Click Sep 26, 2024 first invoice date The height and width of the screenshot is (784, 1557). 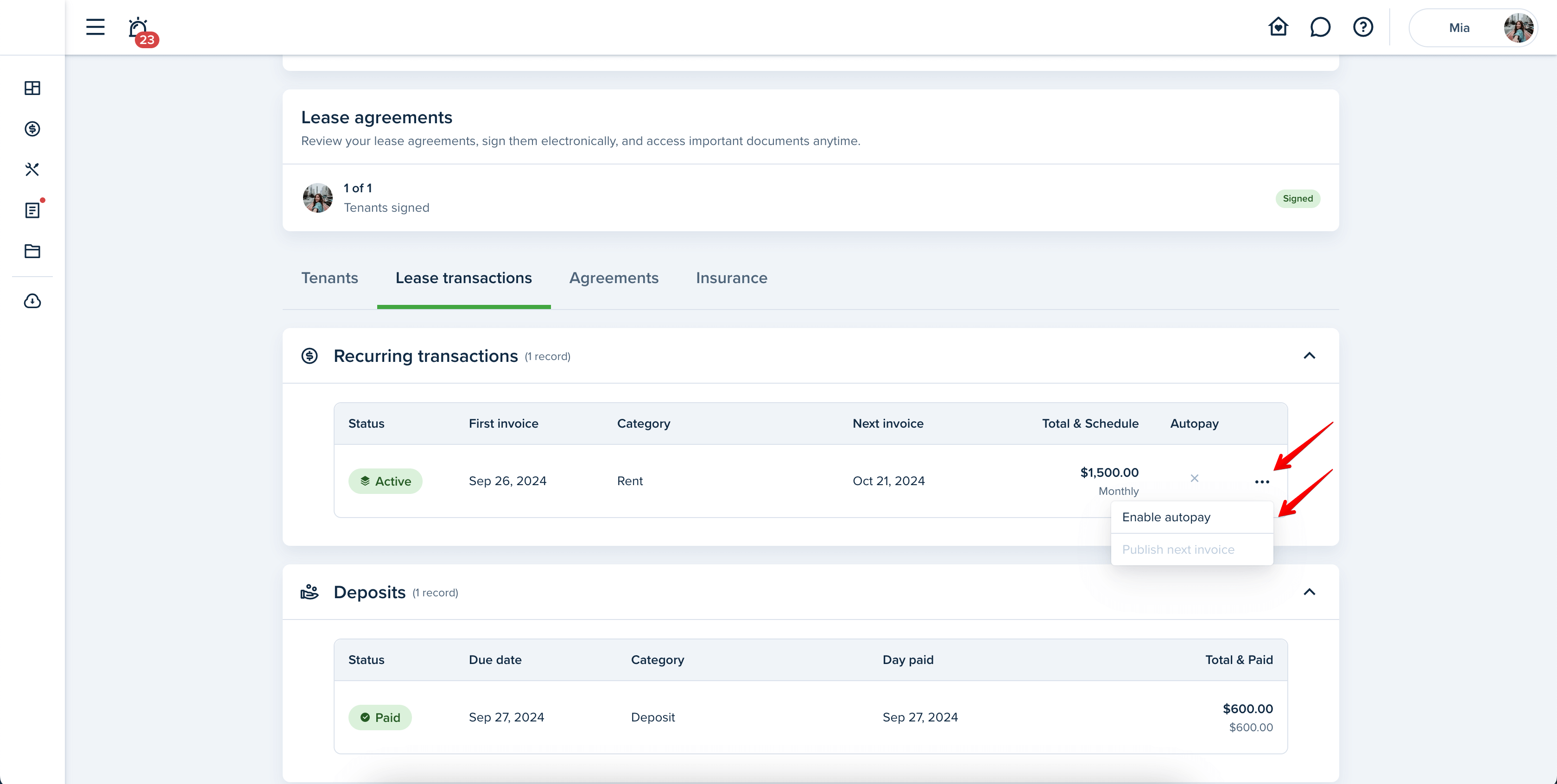click(x=508, y=481)
